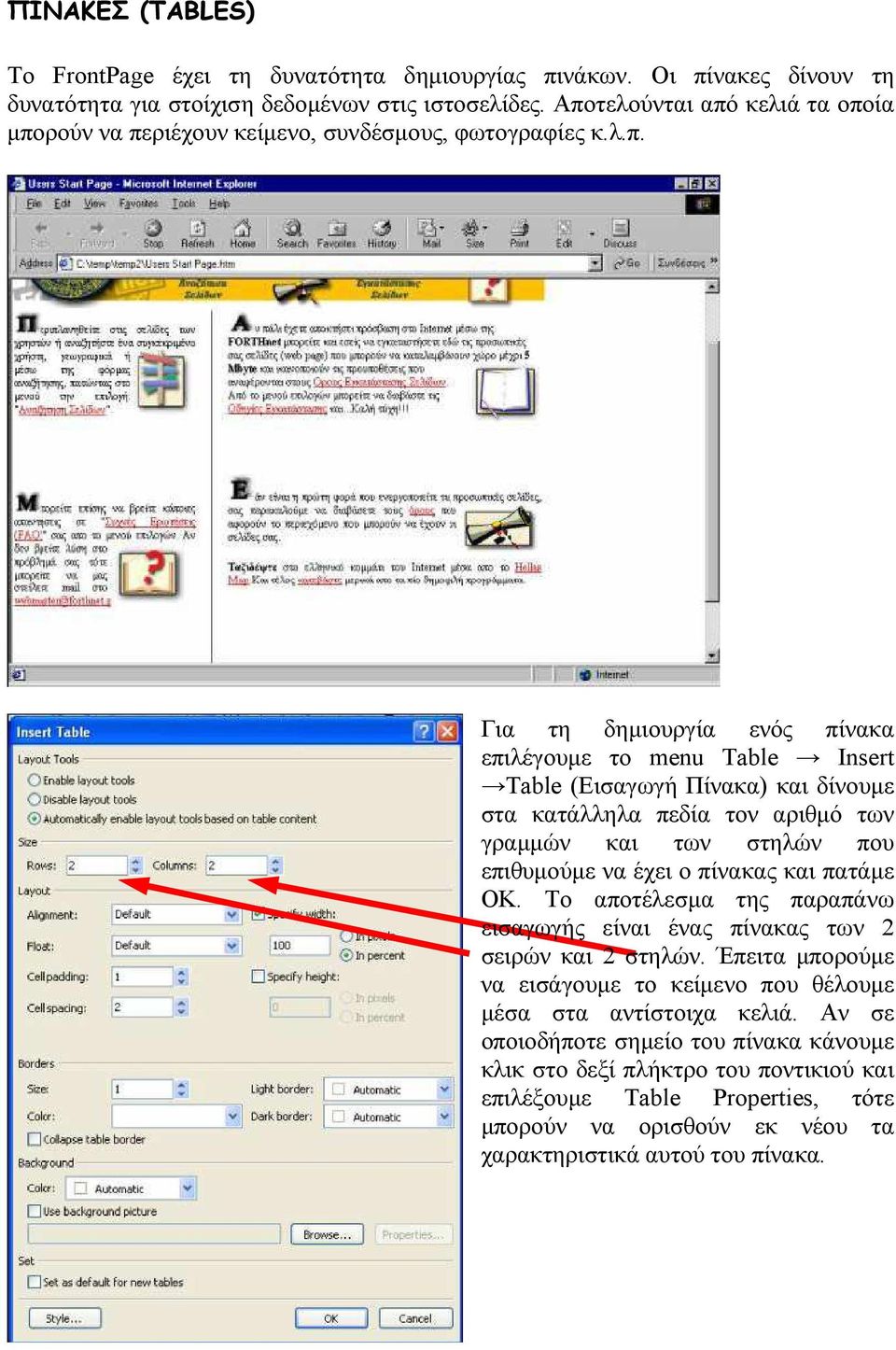
Task: Check Use background picture checkbox
Action: coord(35,1211)
